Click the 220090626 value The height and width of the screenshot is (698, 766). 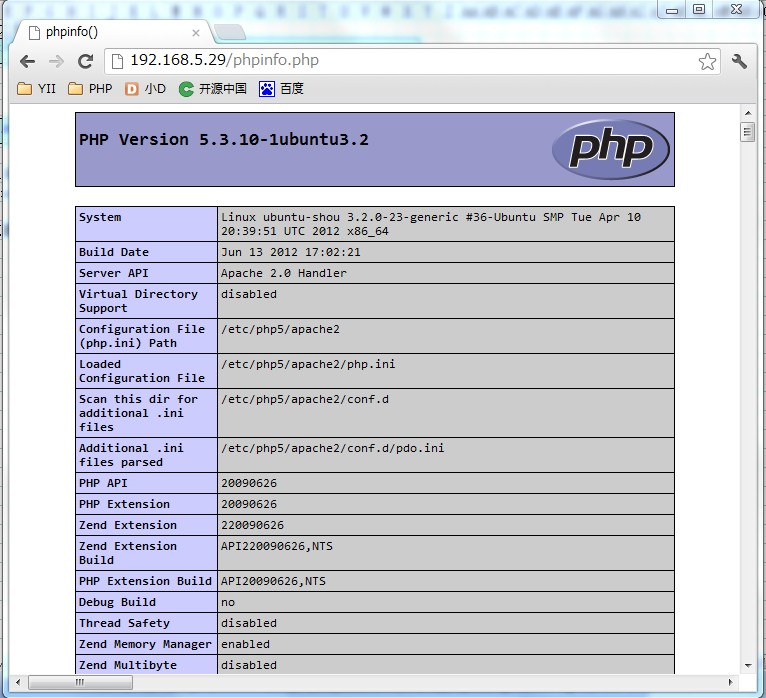pos(252,525)
